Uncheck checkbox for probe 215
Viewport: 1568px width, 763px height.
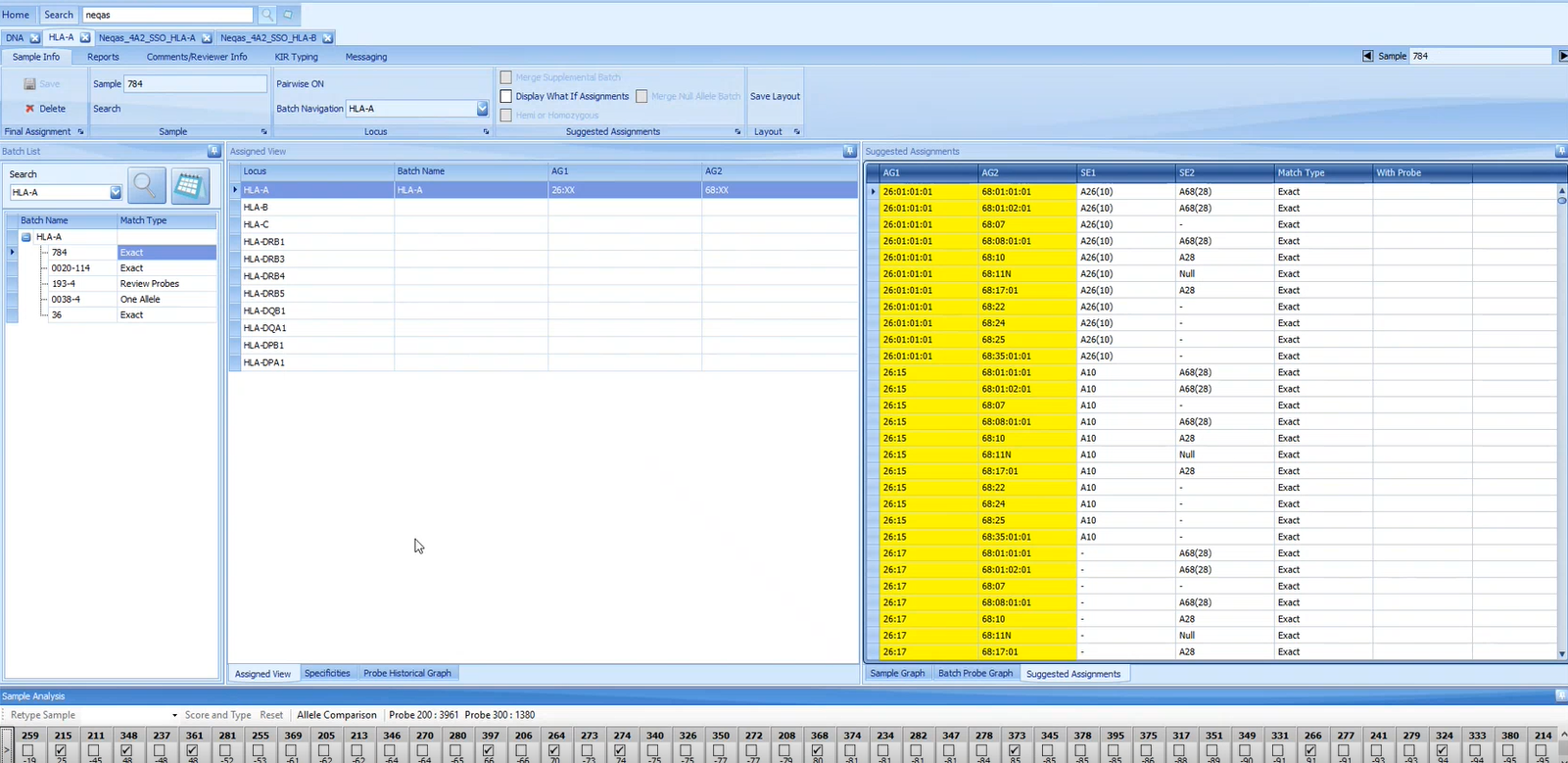[x=62, y=751]
